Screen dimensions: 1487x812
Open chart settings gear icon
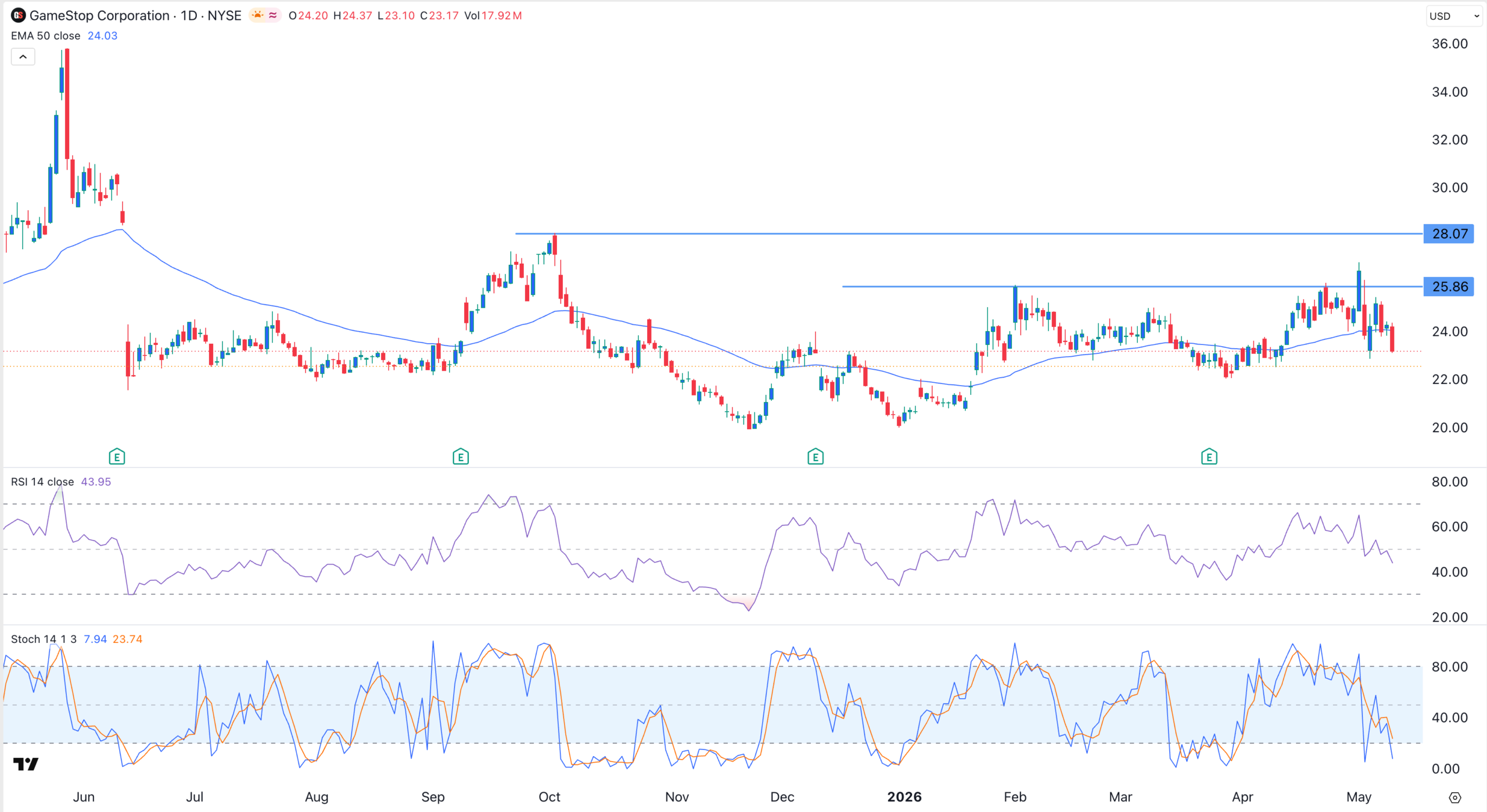[x=1455, y=797]
